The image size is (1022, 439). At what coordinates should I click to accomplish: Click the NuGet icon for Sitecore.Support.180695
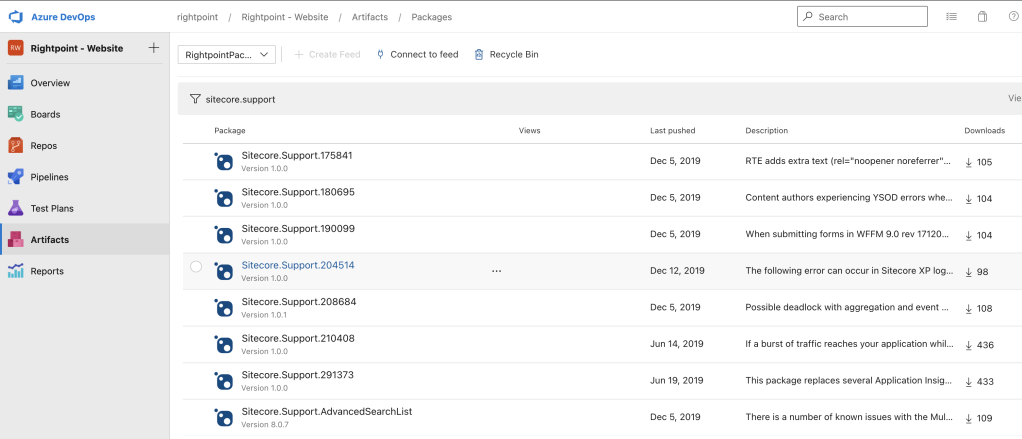pos(224,197)
